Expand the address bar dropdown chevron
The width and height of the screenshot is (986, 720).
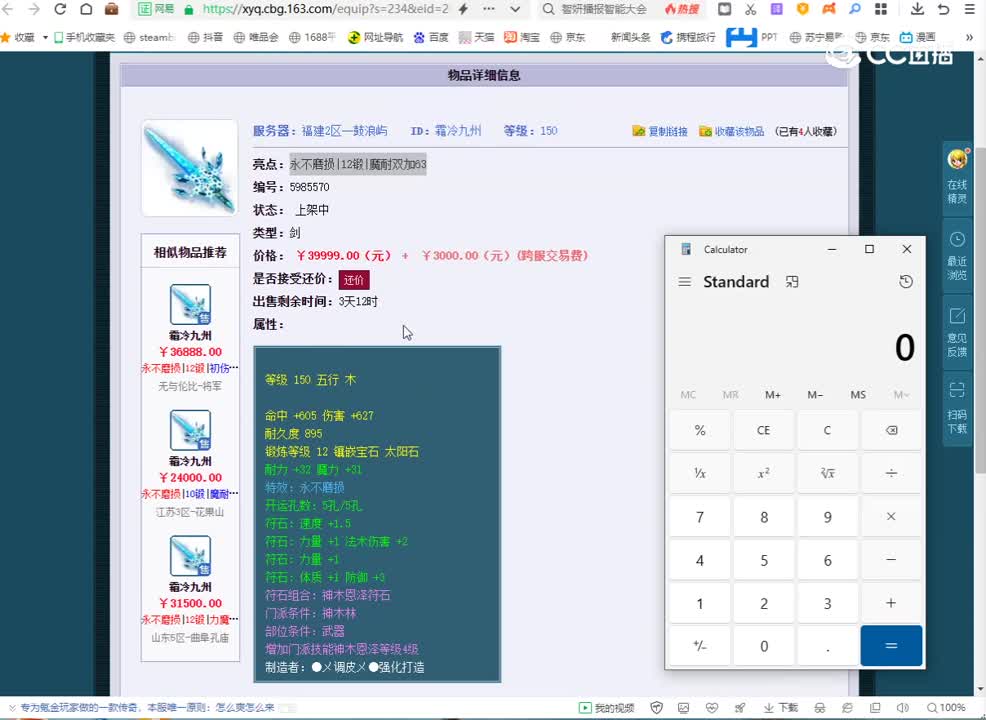click(515, 9)
